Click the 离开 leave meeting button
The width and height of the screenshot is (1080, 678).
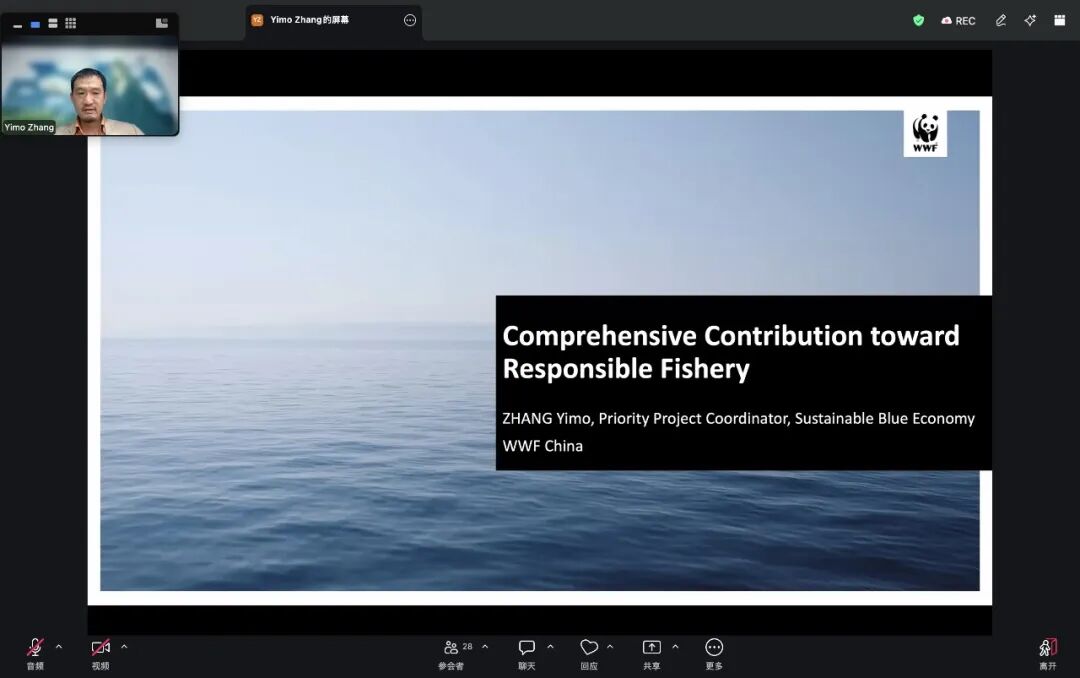1048,655
